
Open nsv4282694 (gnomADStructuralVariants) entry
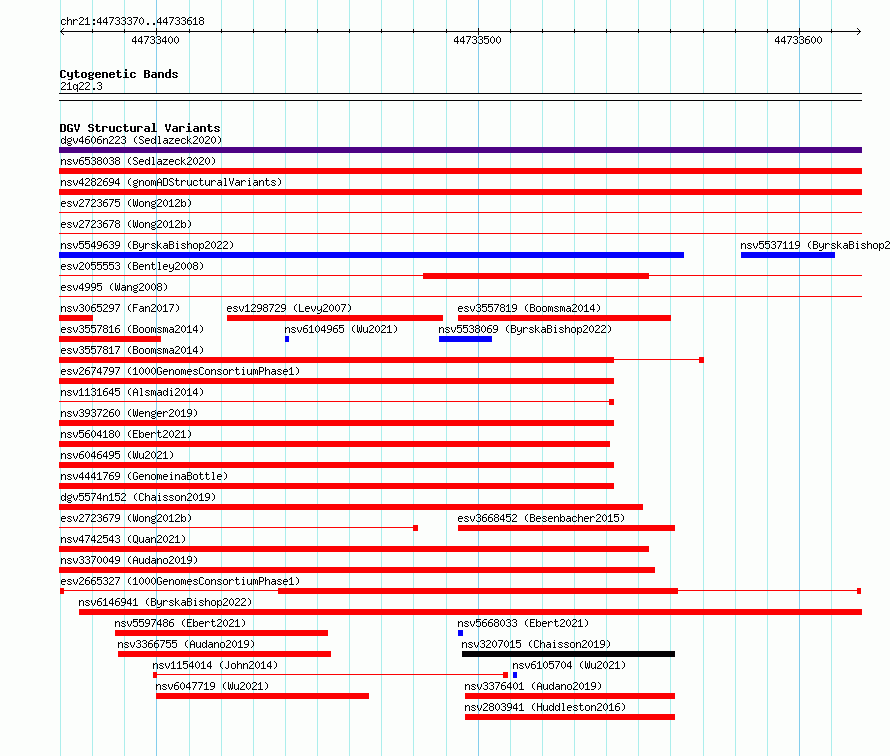171,182
